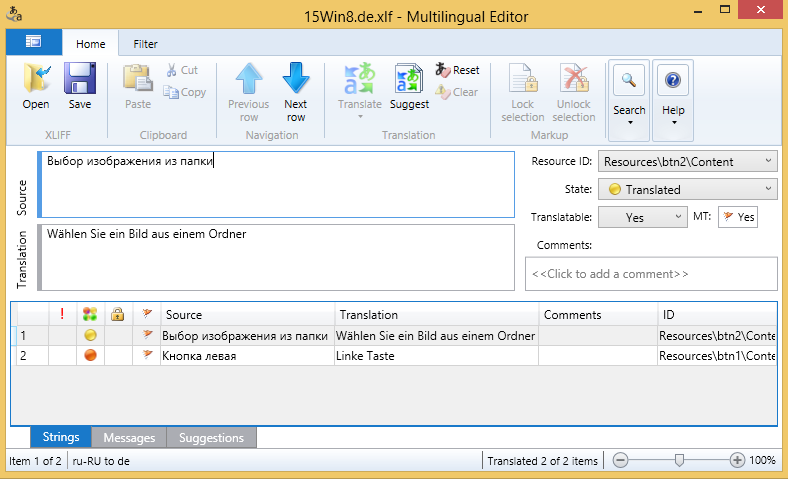The width and height of the screenshot is (788, 479).
Task: Switch to the Filter ribbon tab
Action: tap(145, 44)
